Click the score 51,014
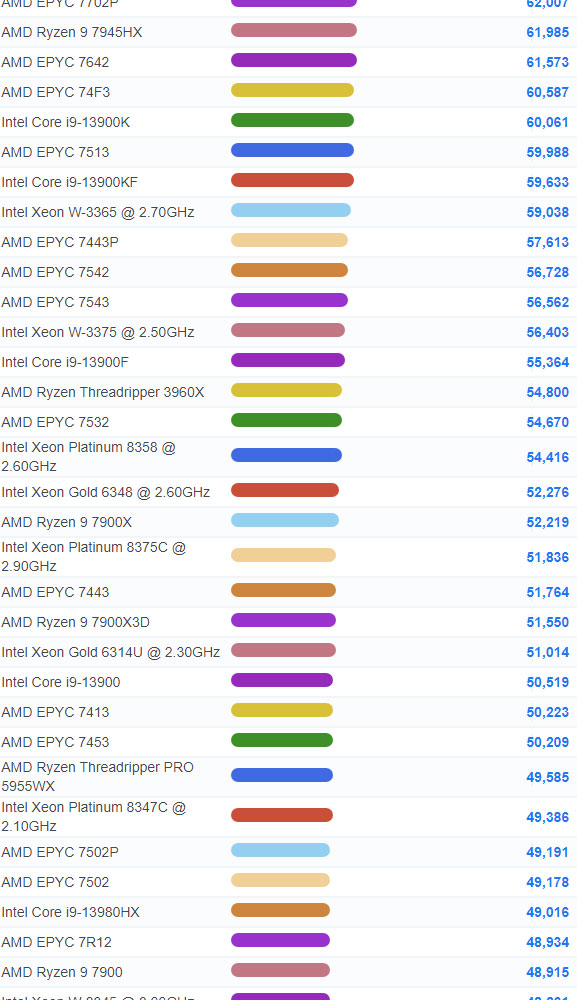577x1000 pixels. click(547, 652)
